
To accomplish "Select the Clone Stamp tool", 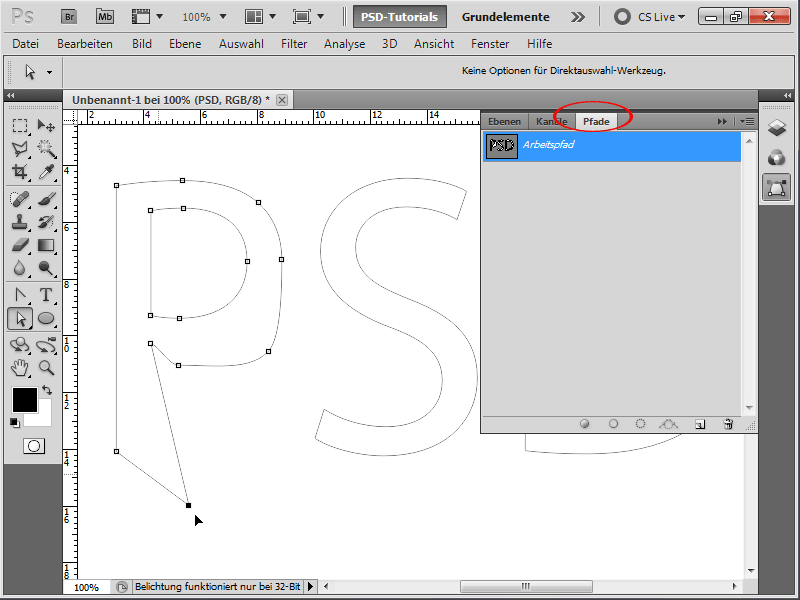I will [20, 222].
